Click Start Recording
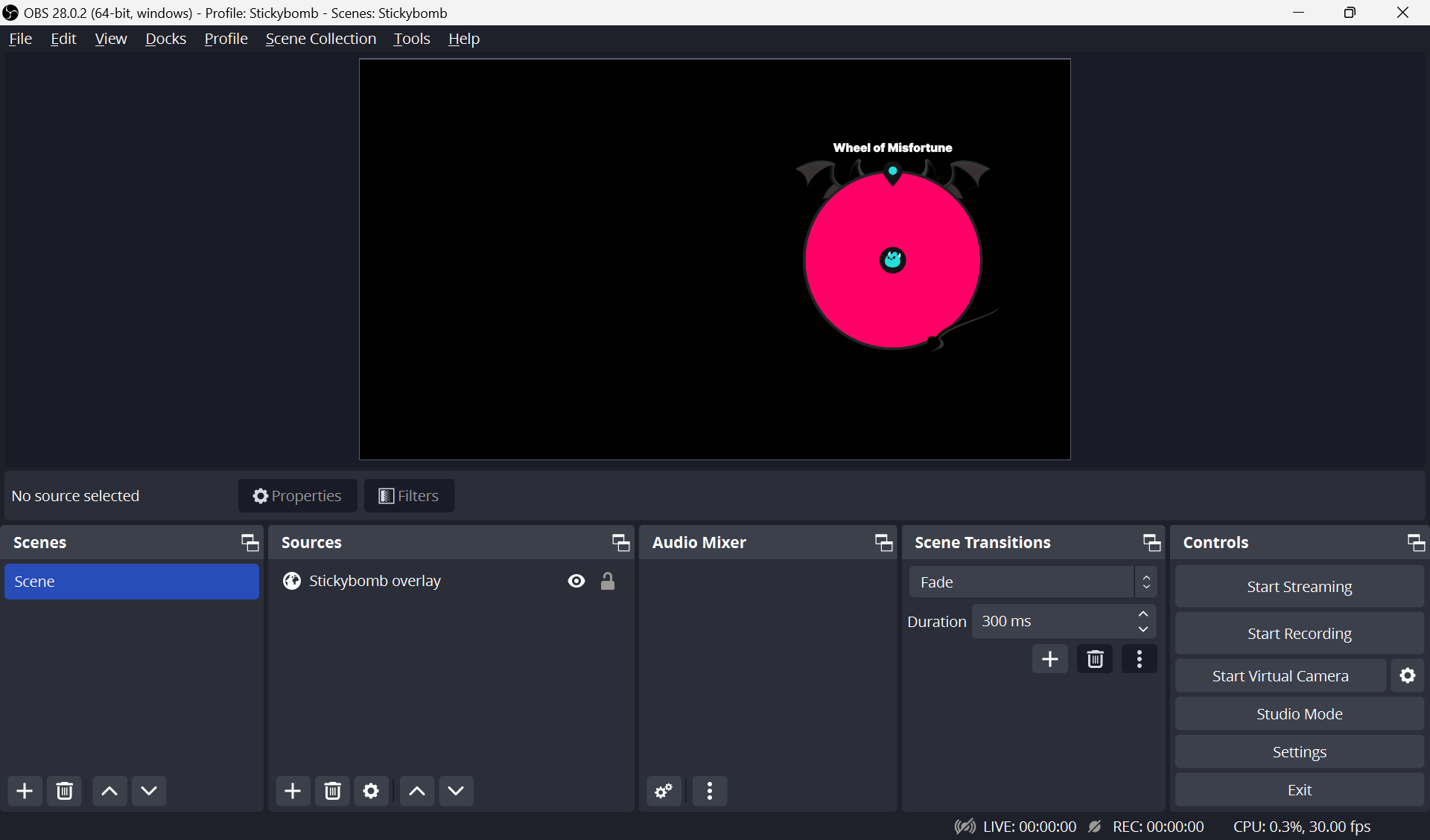1430x840 pixels. (x=1300, y=634)
